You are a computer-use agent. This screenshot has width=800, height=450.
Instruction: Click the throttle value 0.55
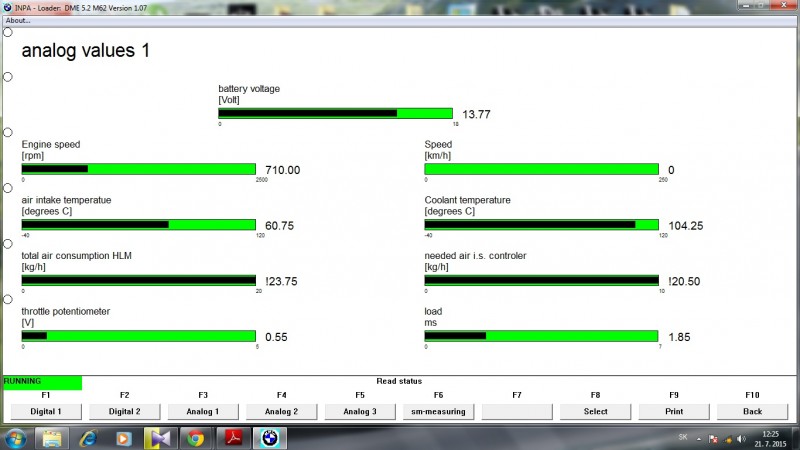(x=276, y=337)
